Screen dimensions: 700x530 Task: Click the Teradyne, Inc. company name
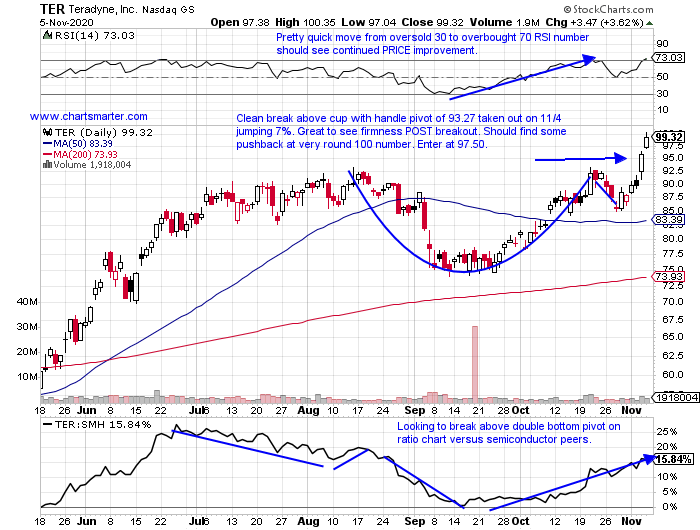(104, 9)
